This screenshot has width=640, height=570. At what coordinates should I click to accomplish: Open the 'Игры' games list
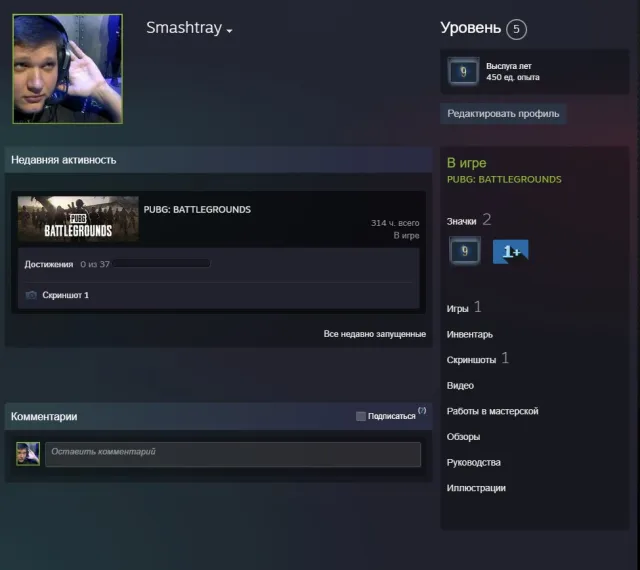click(x=457, y=309)
